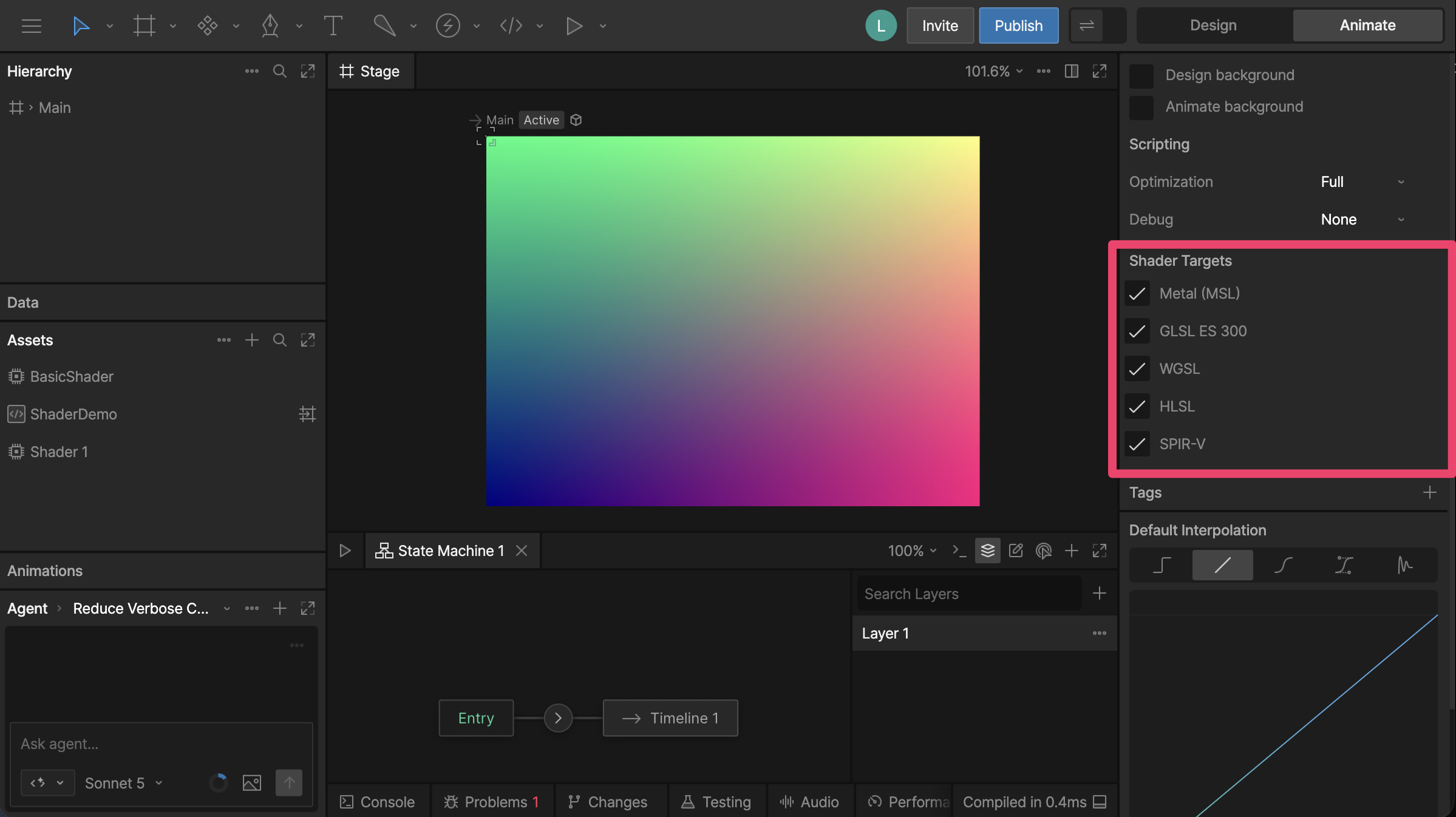Select the arrow selection tool
Image resolution: width=1456 pixels, height=817 pixels.
click(81, 25)
